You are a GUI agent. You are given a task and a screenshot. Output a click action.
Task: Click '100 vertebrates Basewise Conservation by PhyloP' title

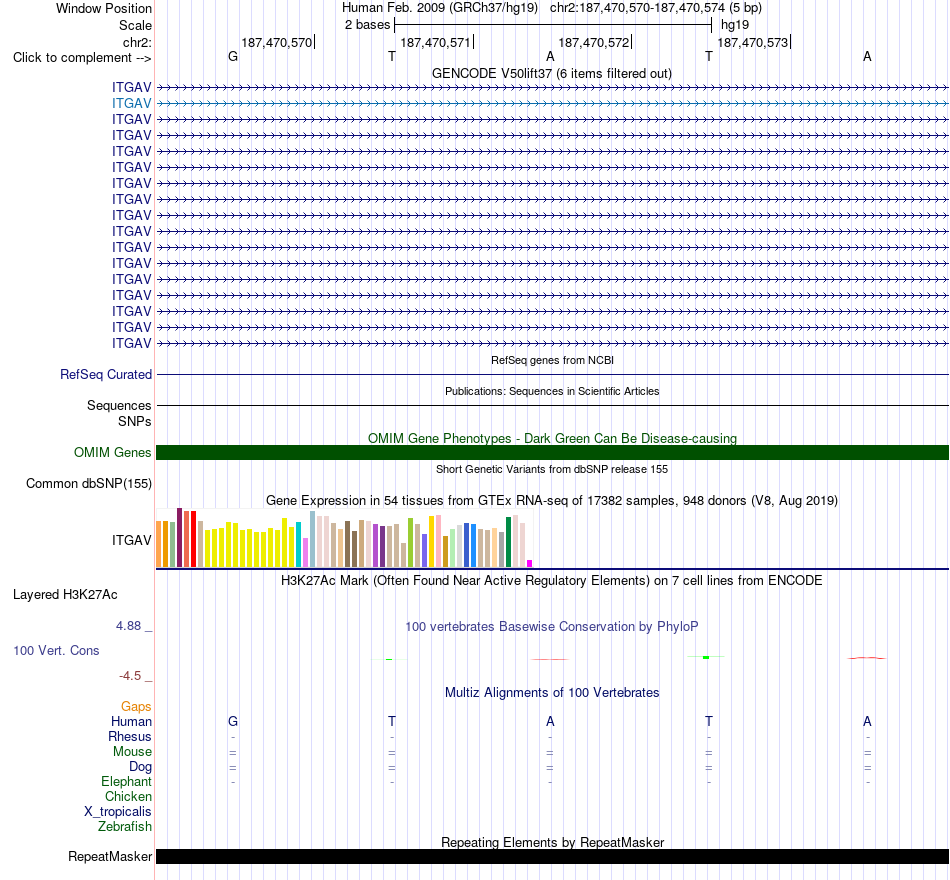(x=552, y=627)
